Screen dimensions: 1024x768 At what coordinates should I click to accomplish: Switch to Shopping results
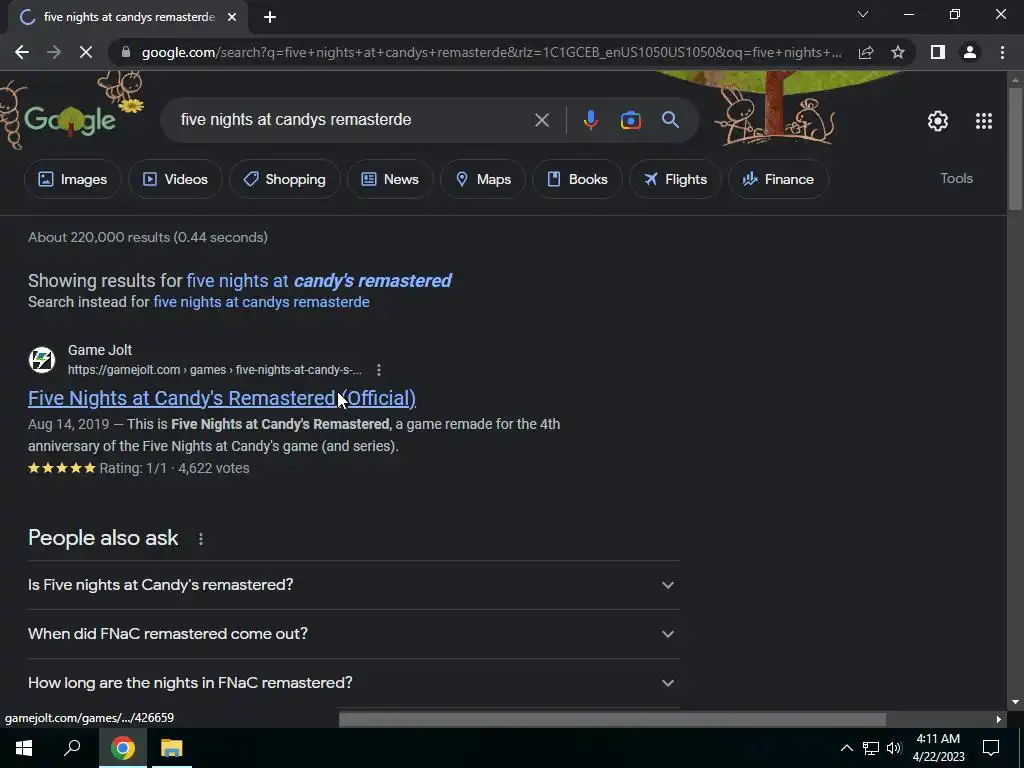click(284, 179)
